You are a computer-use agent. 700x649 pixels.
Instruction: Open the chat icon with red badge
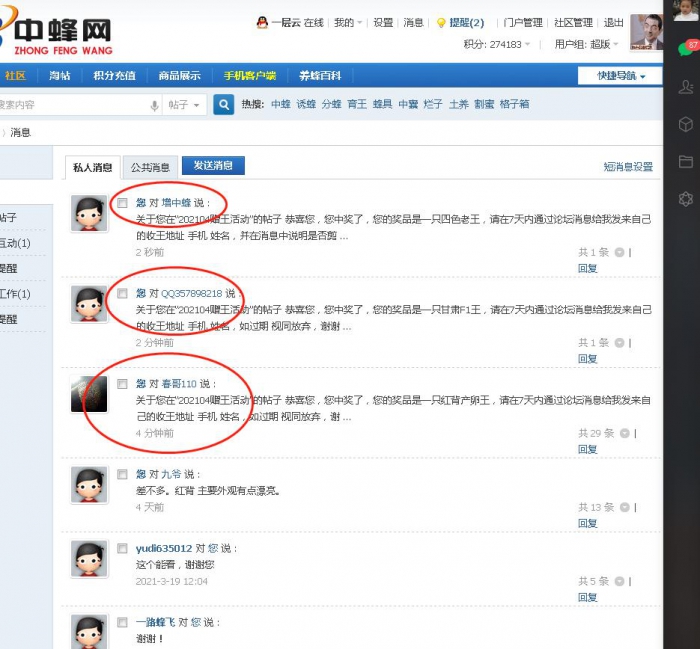click(x=686, y=49)
